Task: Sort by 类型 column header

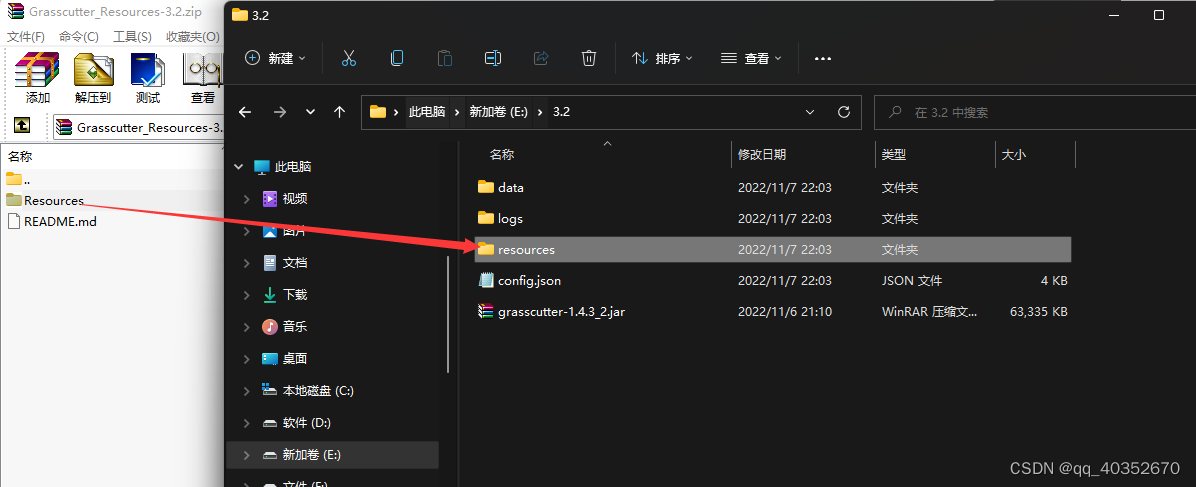Action: 894,155
